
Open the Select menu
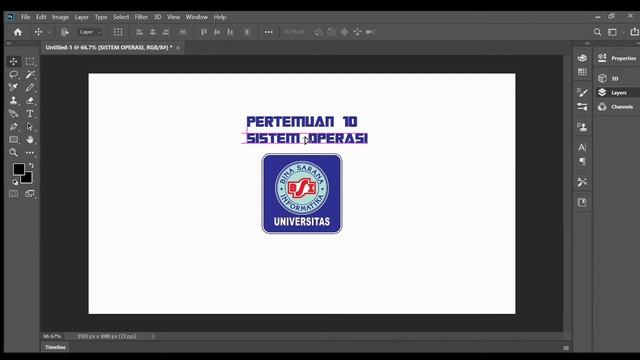(121, 17)
